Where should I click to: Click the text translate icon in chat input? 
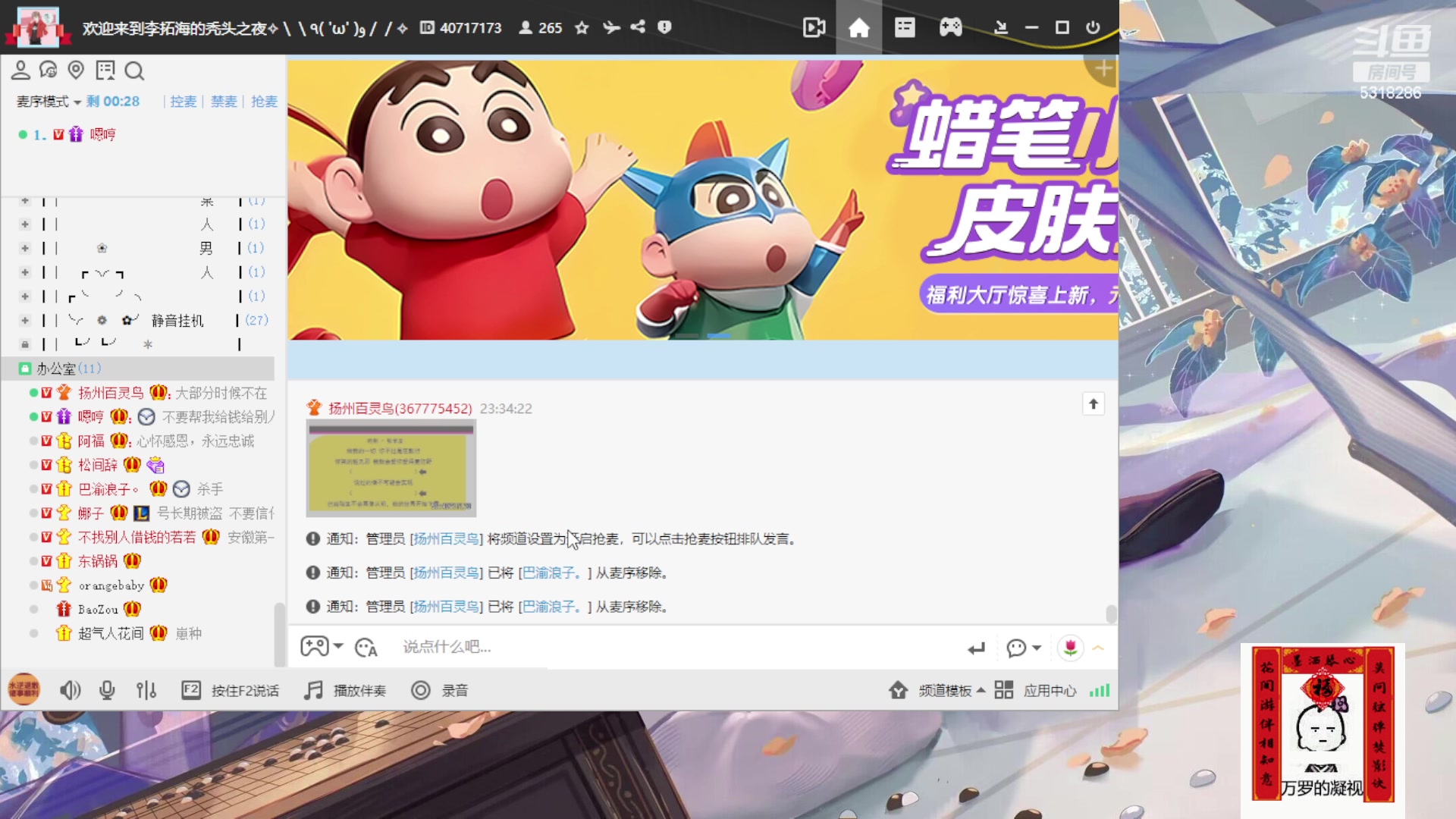(x=366, y=647)
